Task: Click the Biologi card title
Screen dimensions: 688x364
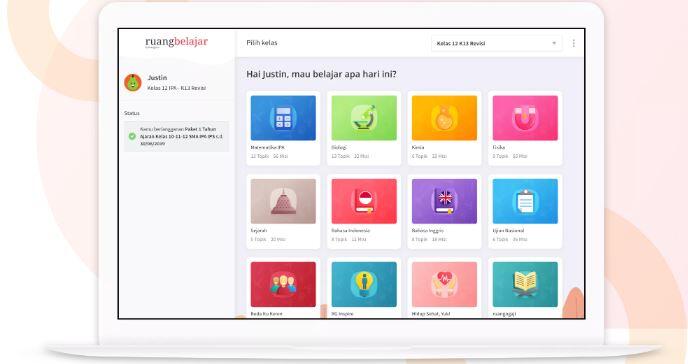Action: pos(339,147)
